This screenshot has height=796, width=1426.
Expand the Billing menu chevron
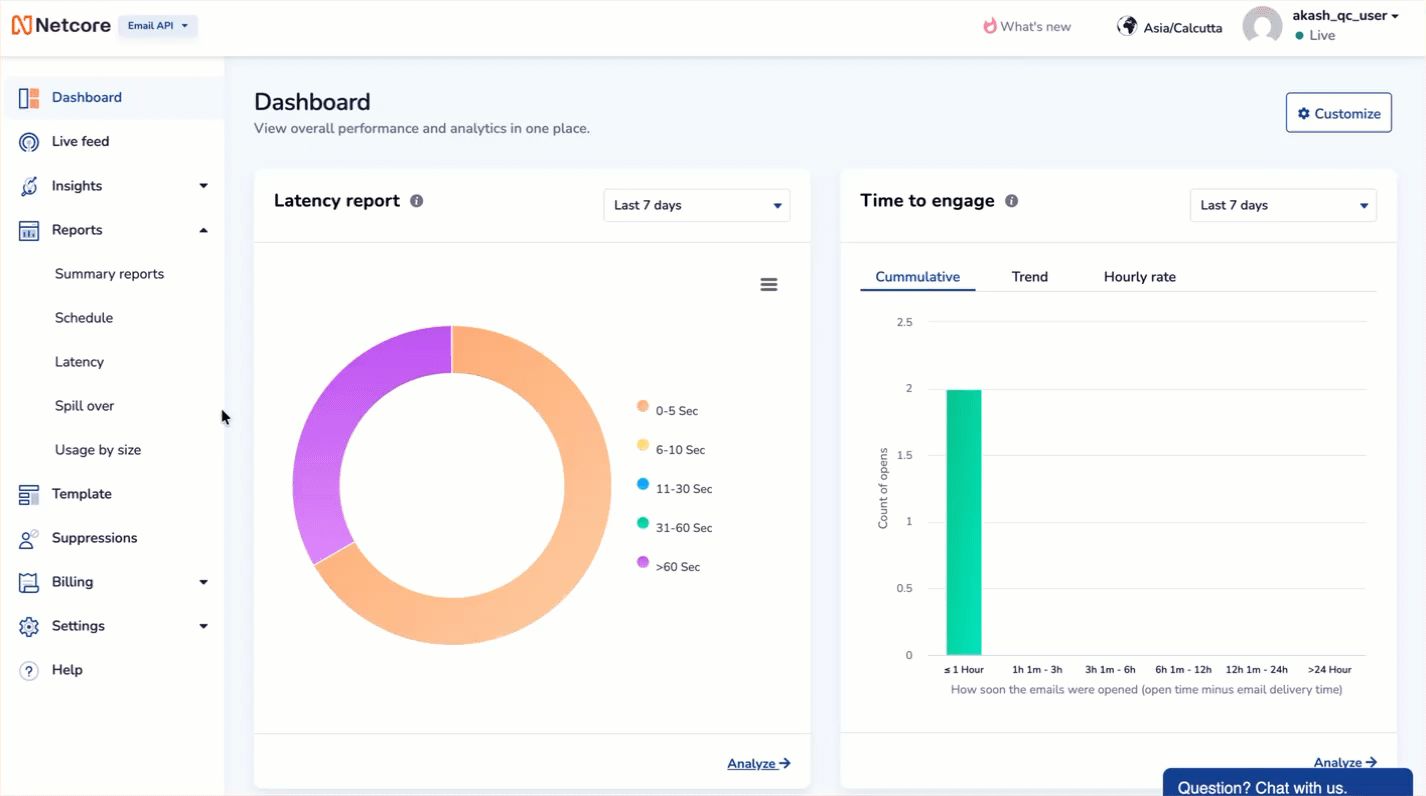pos(203,582)
